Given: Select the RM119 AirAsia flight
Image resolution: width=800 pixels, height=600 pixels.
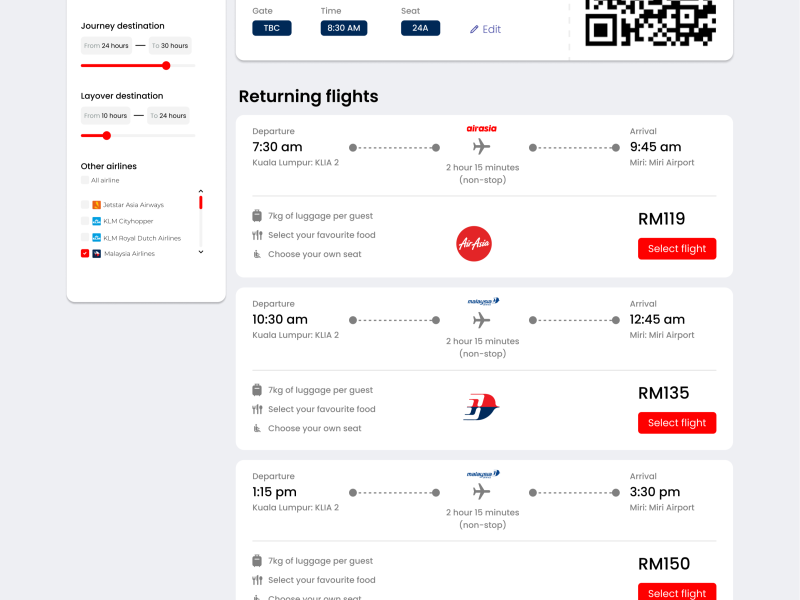Looking at the screenshot, I should (677, 249).
